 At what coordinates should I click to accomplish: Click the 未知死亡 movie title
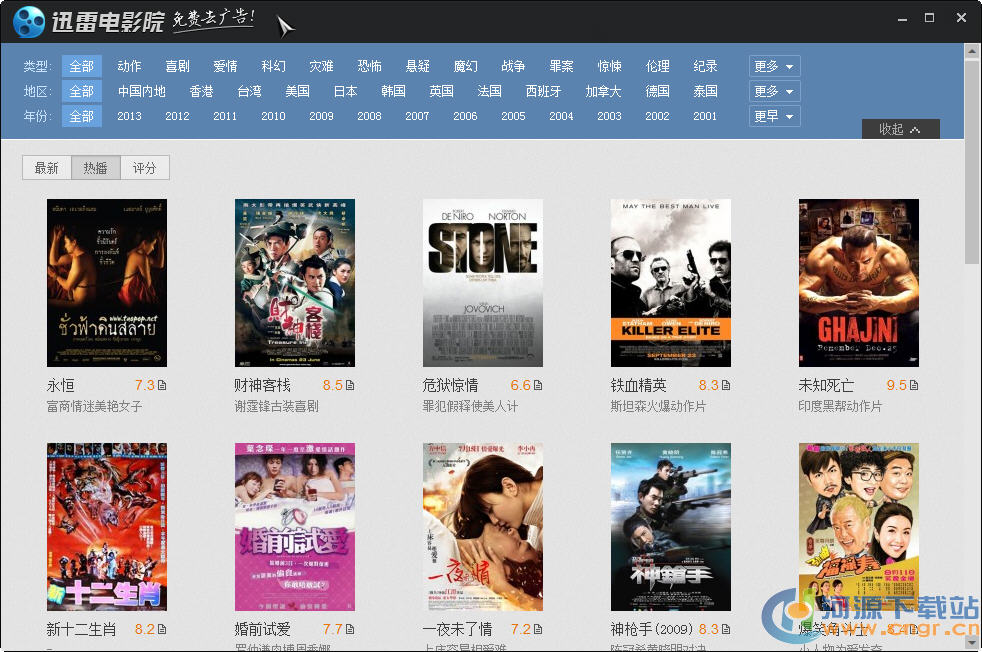(826, 385)
